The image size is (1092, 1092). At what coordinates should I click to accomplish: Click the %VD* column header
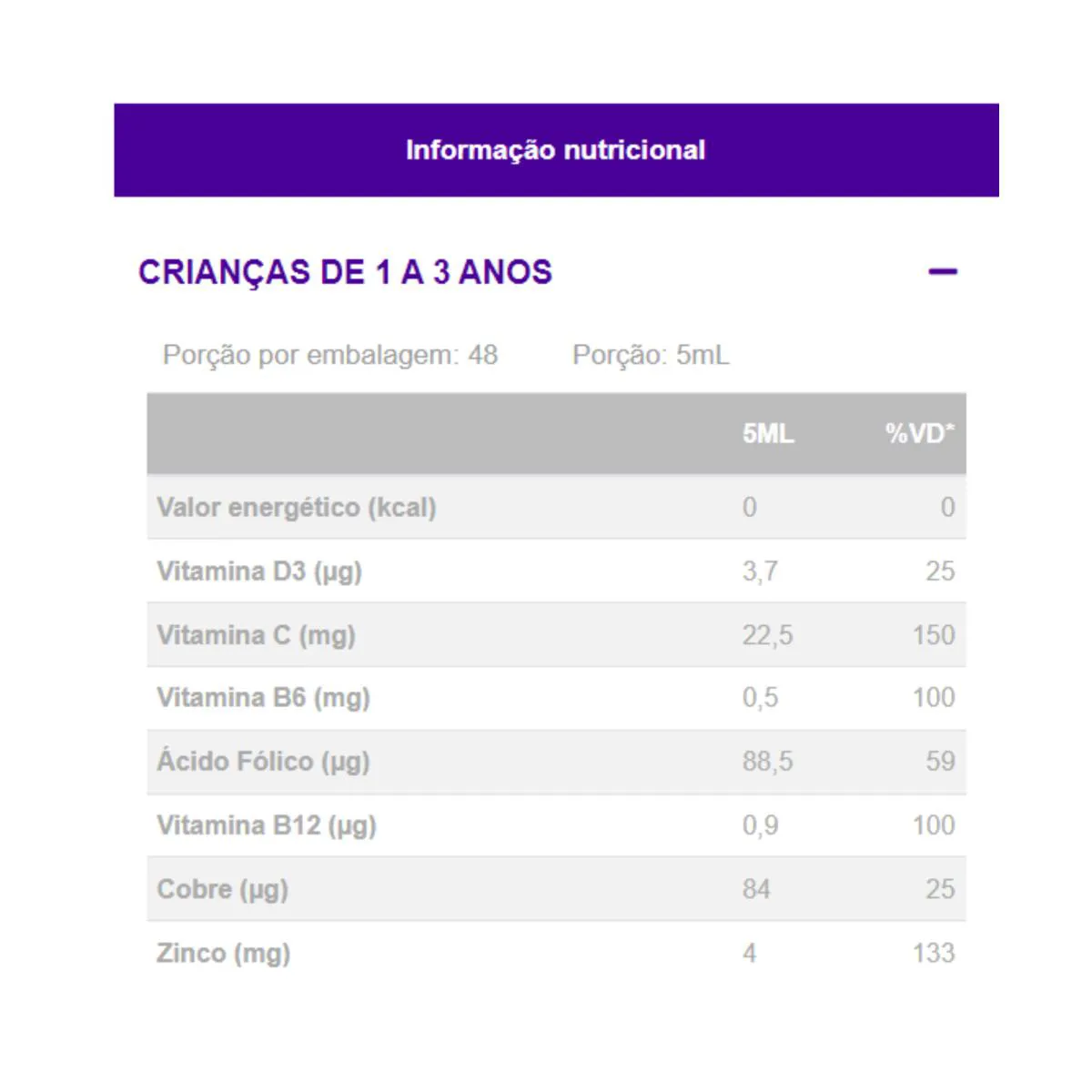(x=920, y=434)
